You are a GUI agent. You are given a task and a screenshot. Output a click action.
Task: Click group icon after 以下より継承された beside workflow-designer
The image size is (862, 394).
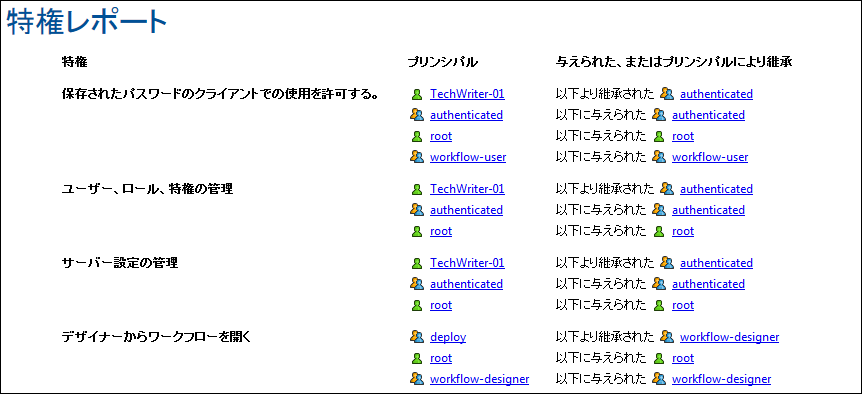667,337
